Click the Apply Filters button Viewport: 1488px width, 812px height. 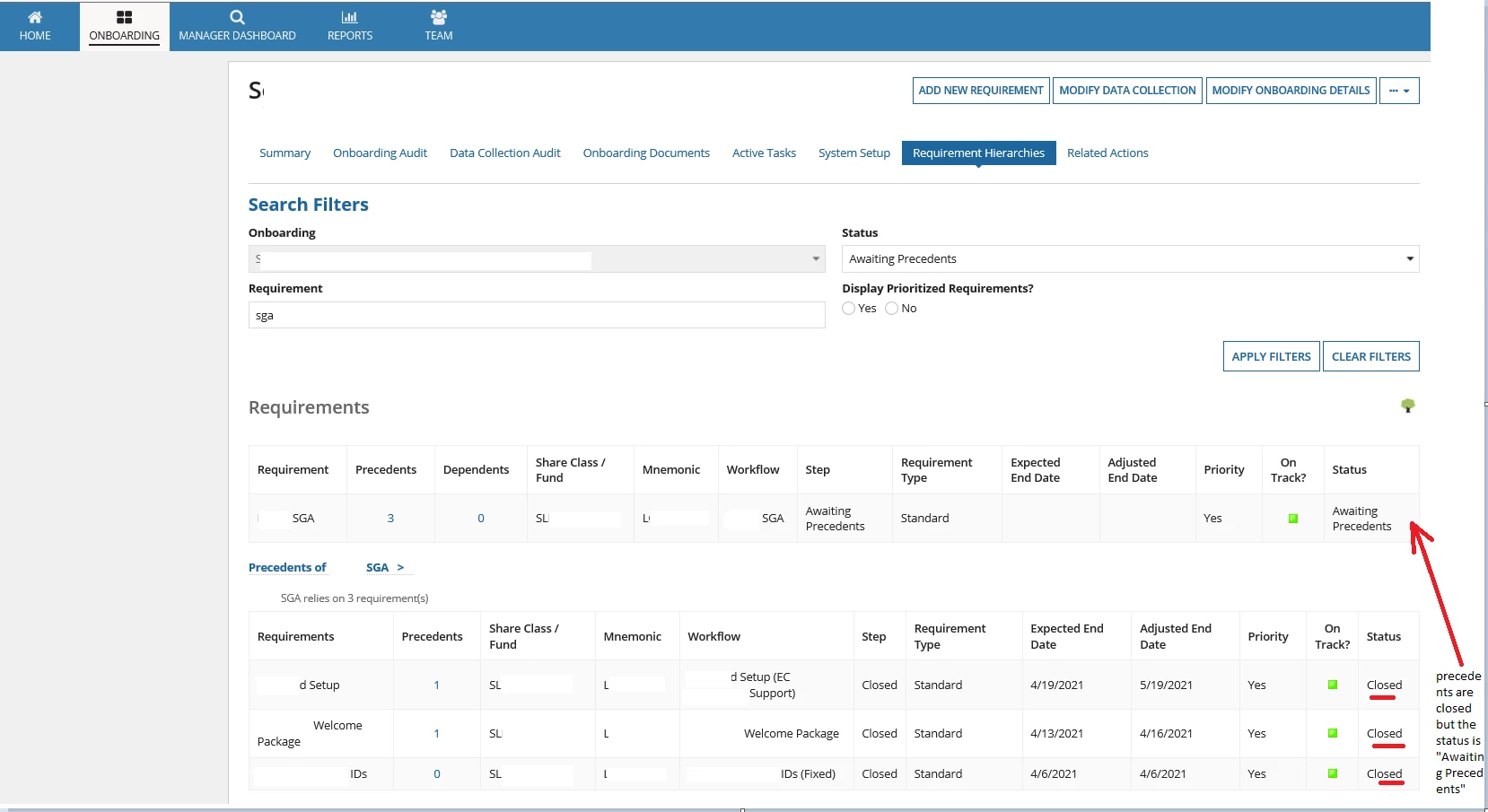(x=1271, y=356)
